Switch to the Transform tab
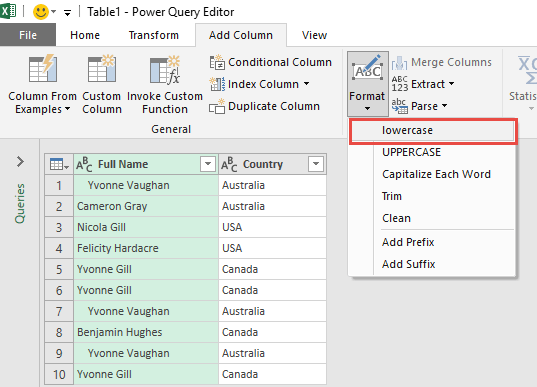 click(x=154, y=35)
